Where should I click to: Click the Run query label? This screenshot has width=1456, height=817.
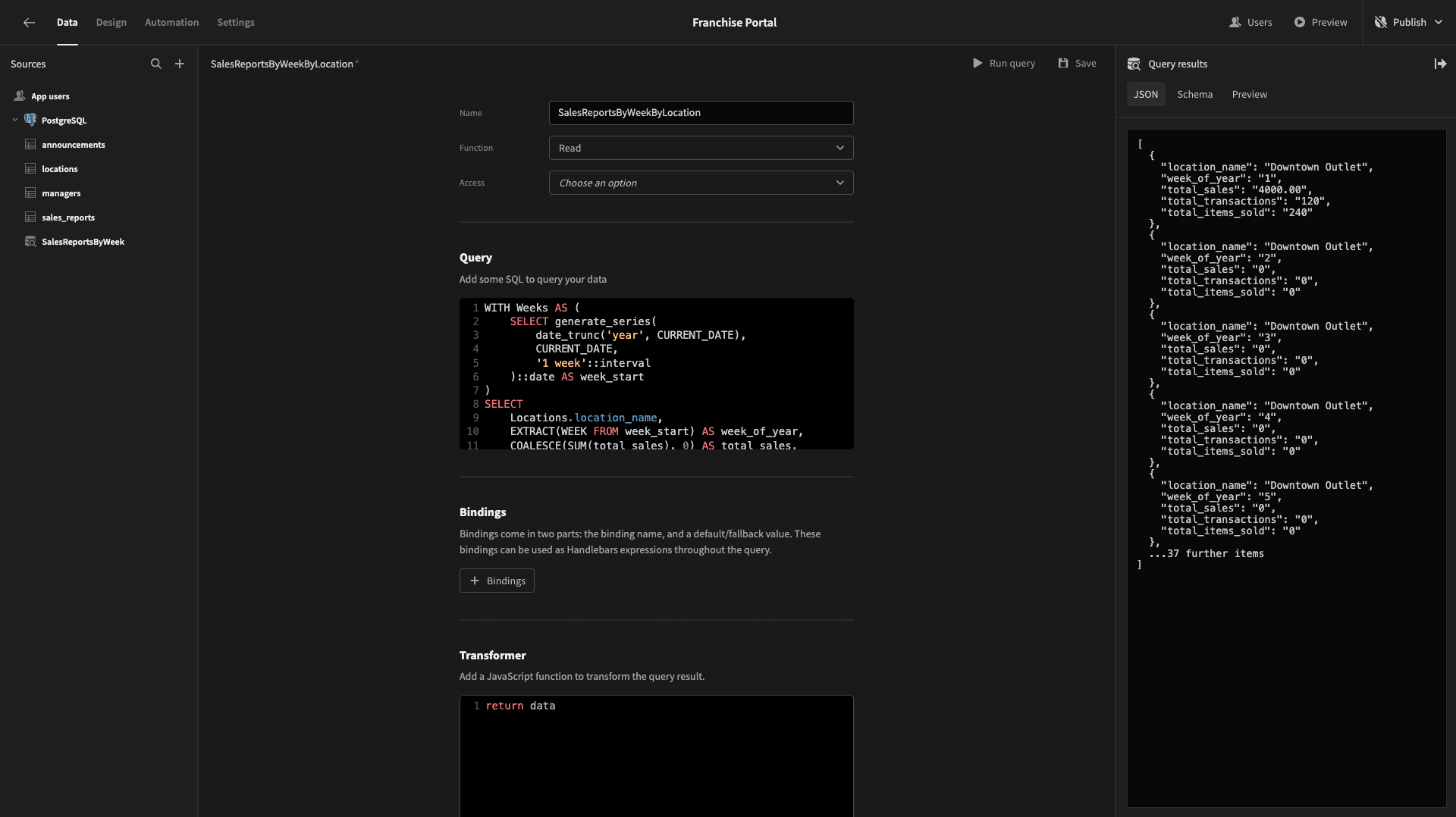point(1012,63)
